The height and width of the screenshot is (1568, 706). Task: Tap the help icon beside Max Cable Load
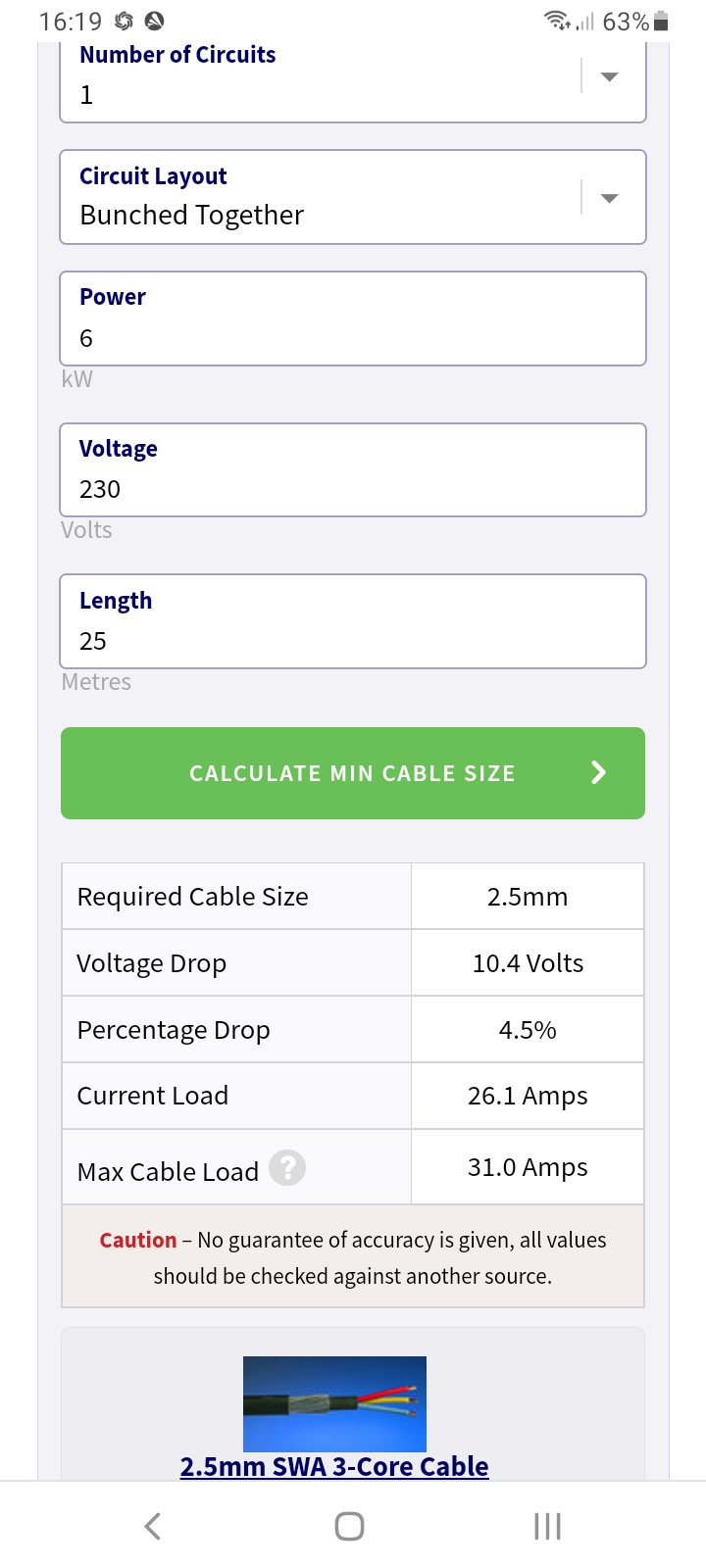(x=287, y=1168)
